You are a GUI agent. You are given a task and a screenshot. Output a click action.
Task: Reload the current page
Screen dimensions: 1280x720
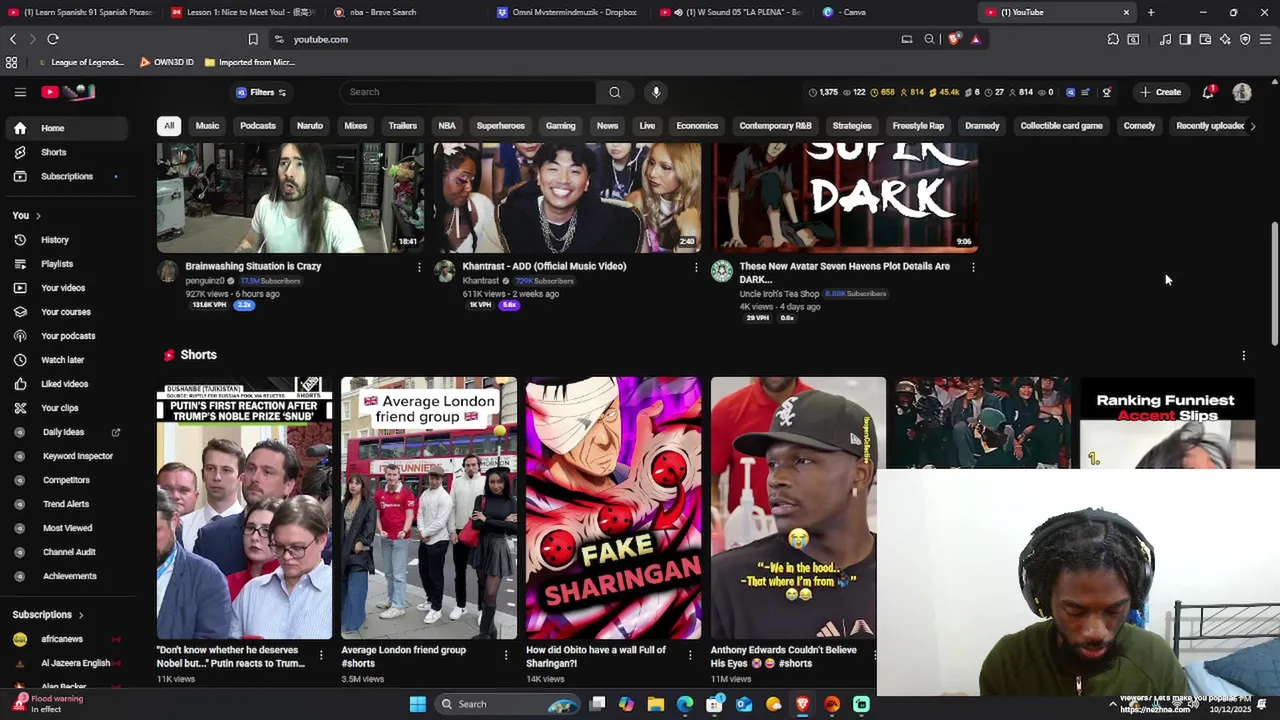coord(53,39)
